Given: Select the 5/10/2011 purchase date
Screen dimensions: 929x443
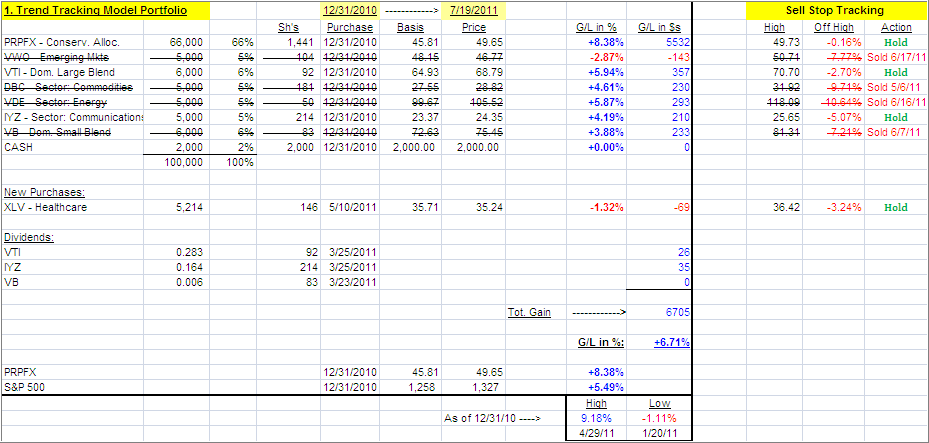Looking at the screenshot, I should click(x=355, y=207).
